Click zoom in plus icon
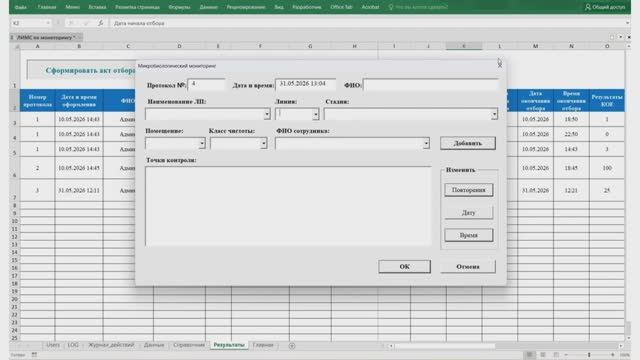 click(613, 355)
